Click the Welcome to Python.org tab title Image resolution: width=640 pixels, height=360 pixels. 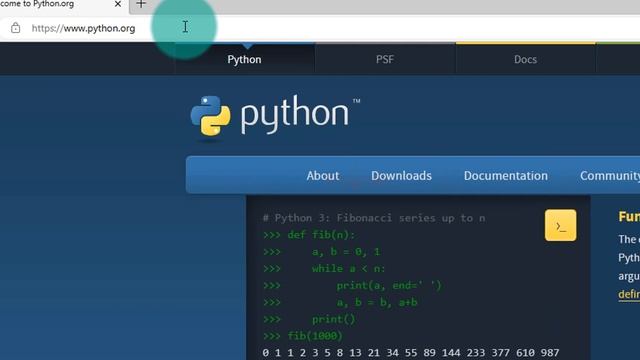(x=37, y=4)
